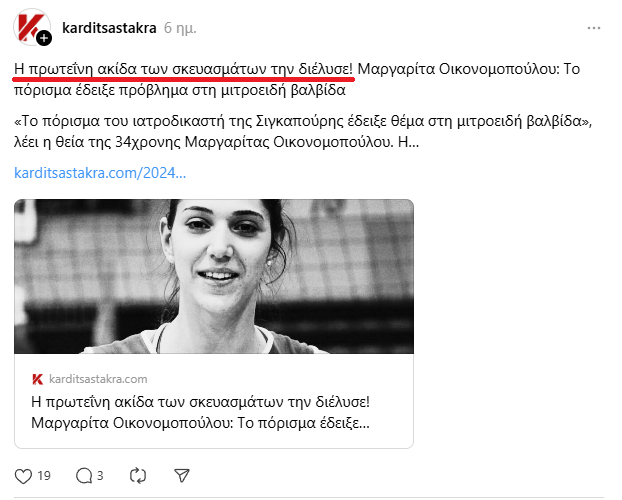Like the post with the heart icon
The width and height of the screenshot is (622, 500).
pyautogui.click(x=23, y=476)
